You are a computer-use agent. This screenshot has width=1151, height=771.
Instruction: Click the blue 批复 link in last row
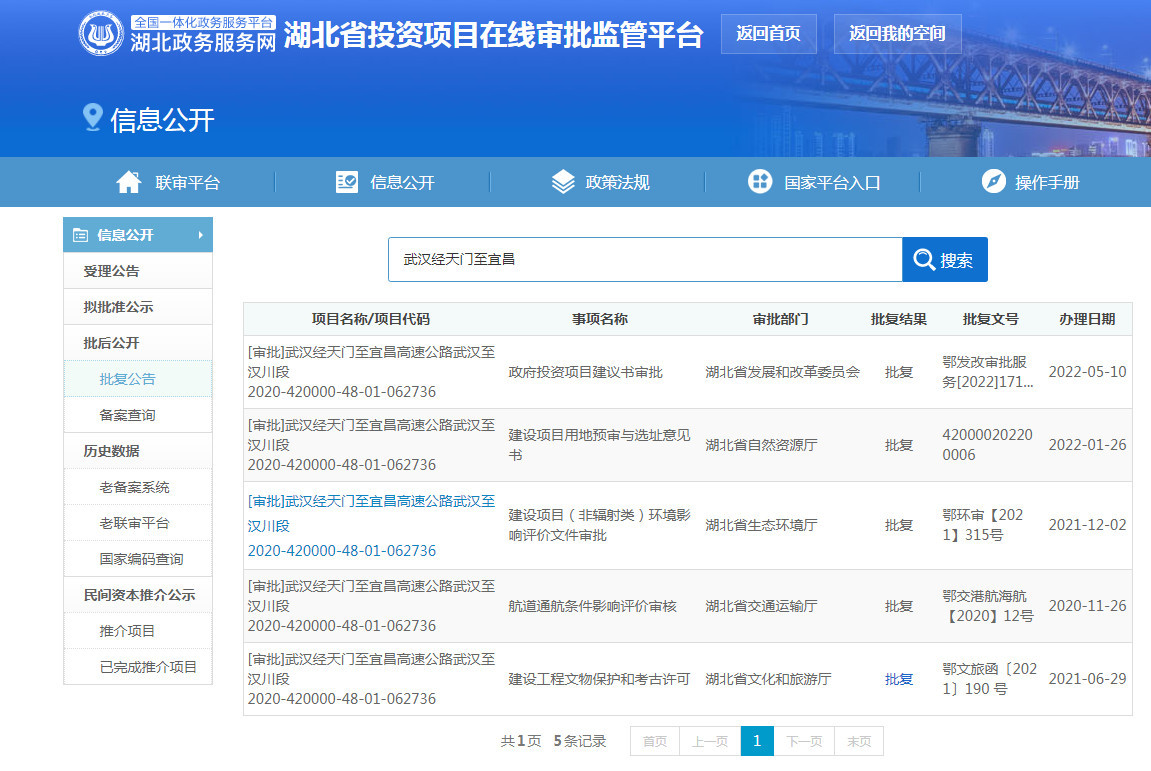pos(898,679)
